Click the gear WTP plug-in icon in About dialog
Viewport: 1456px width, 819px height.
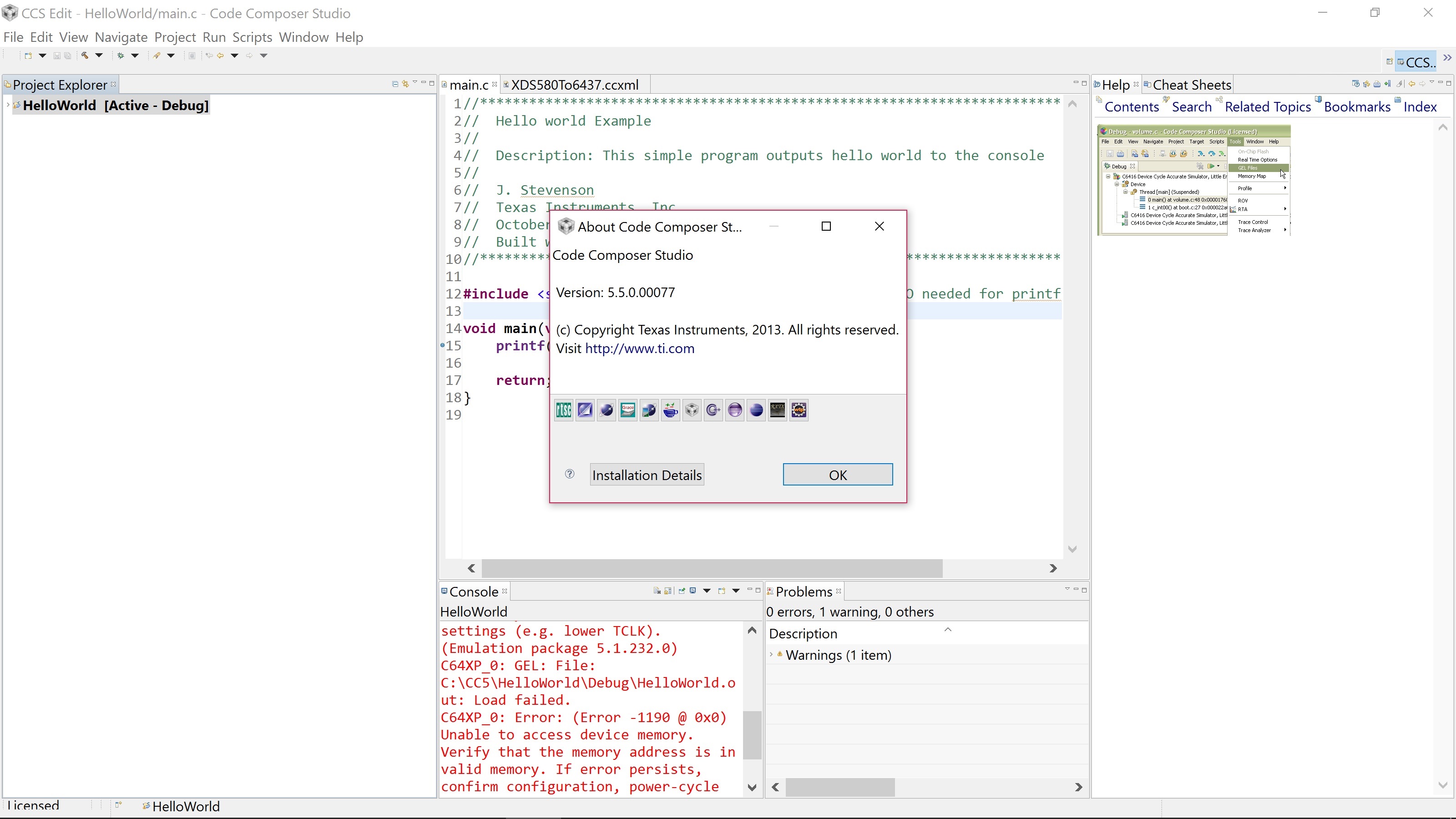[799, 410]
